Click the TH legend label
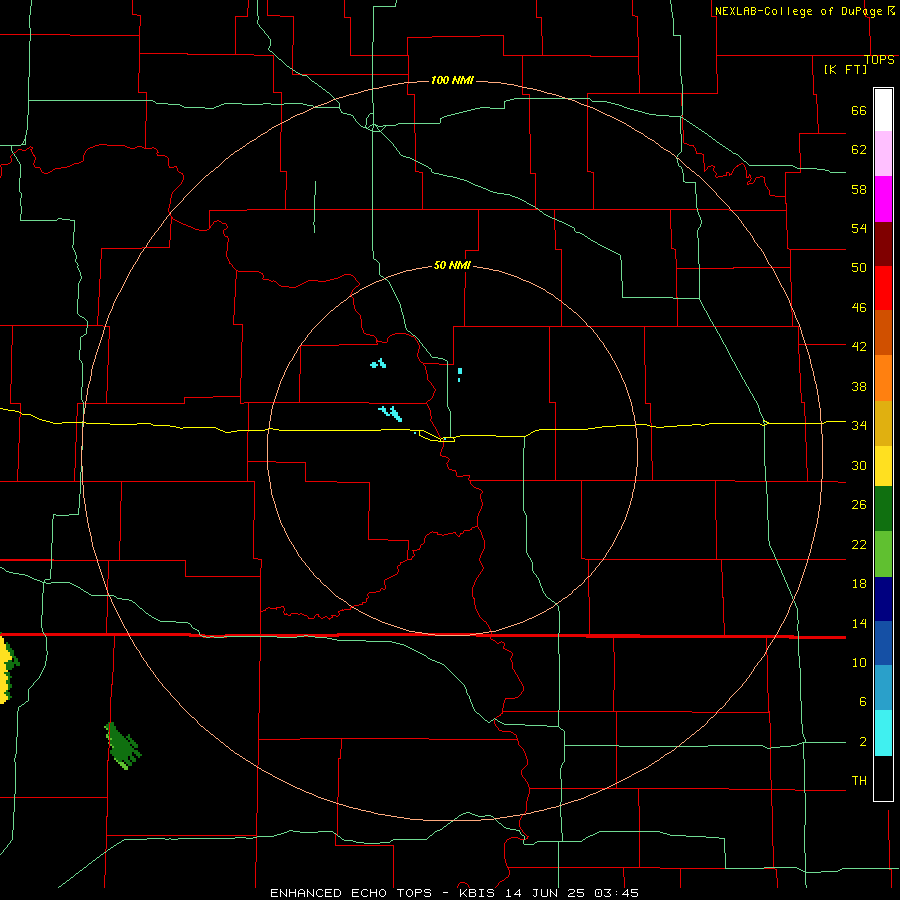This screenshot has width=900, height=900. 859,780
